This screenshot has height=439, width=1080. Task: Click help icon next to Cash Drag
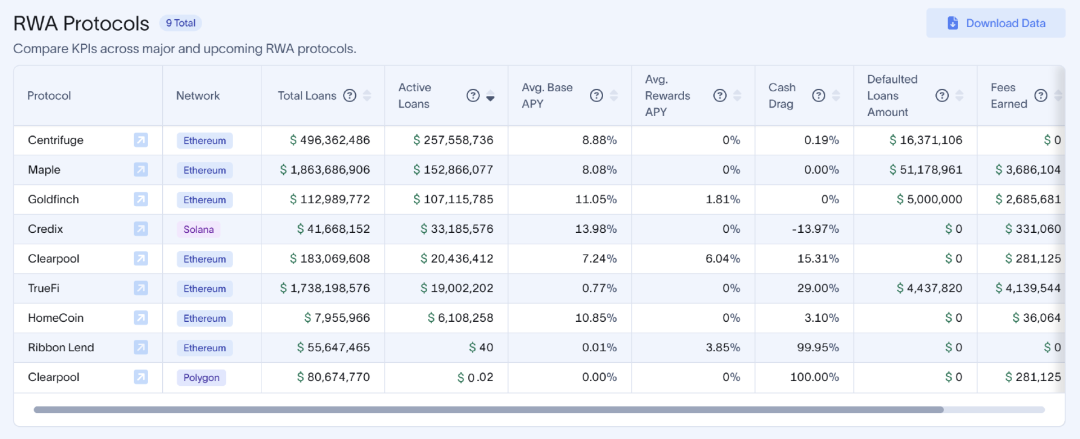(x=818, y=96)
